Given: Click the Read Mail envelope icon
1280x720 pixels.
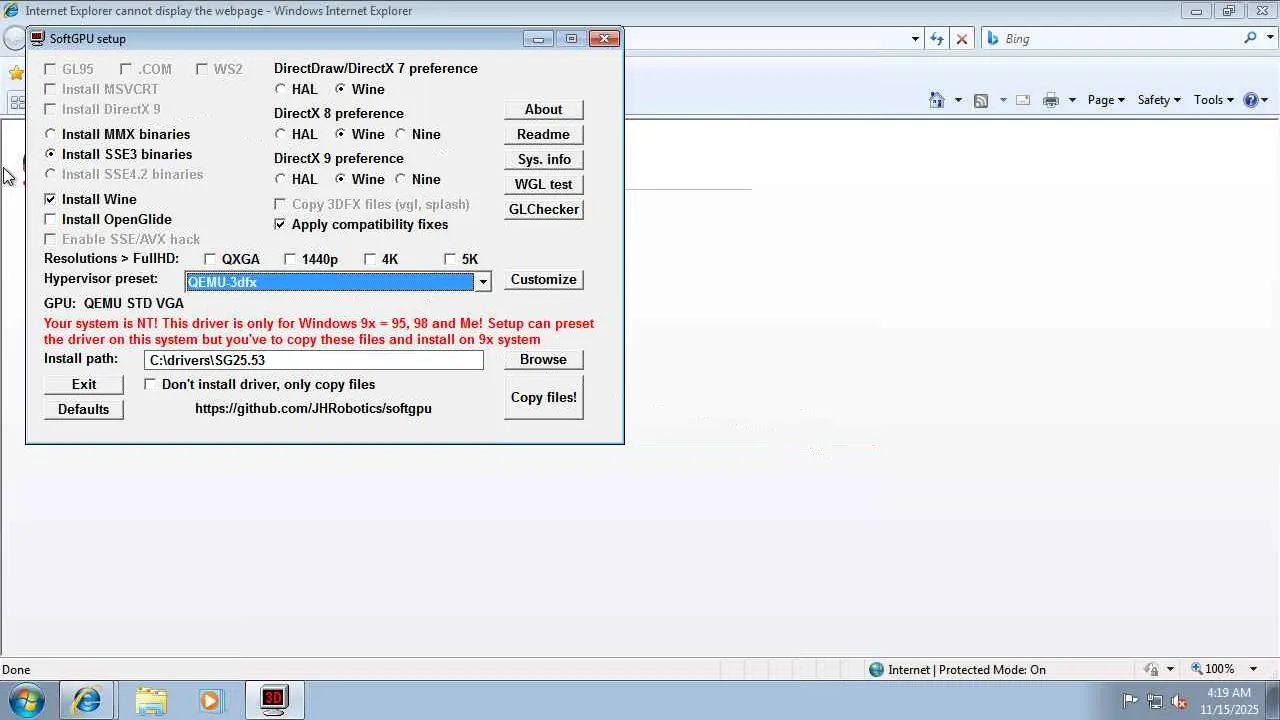Looking at the screenshot, I should 1023,100.
